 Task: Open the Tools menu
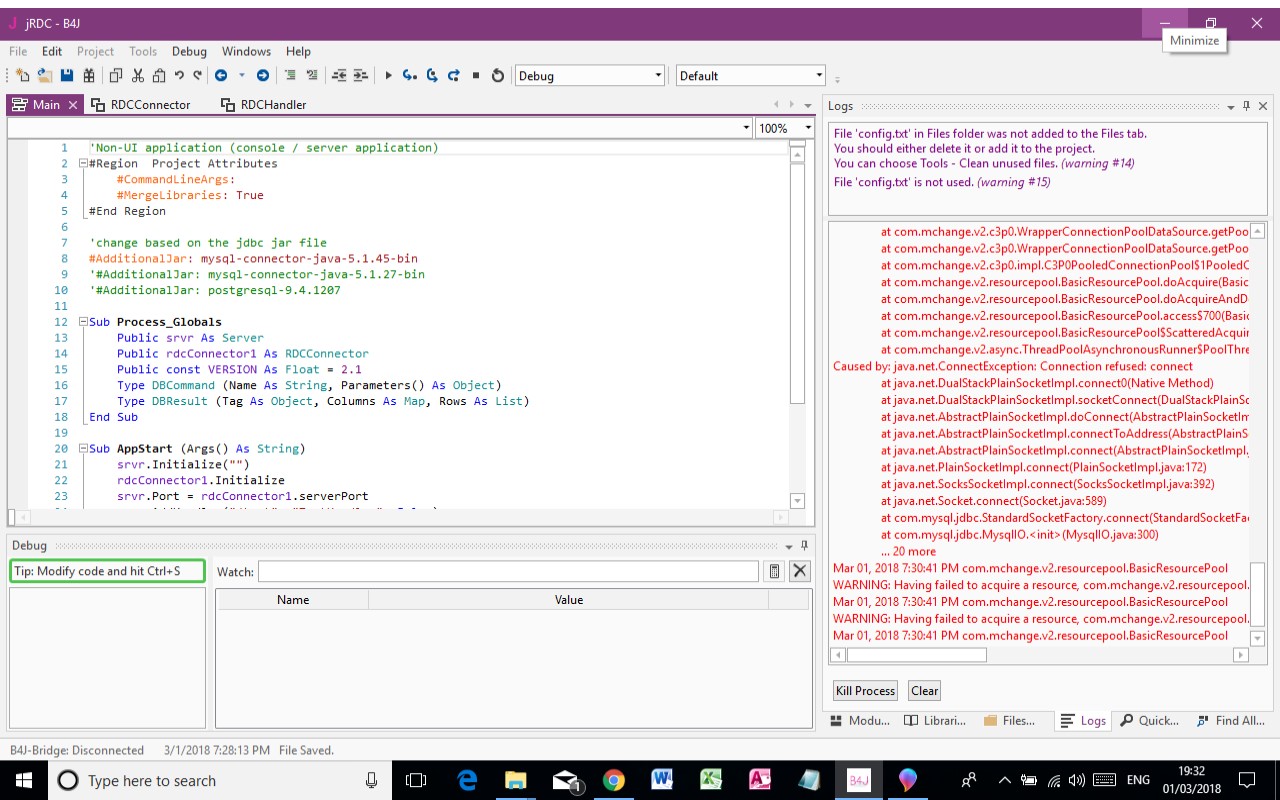143,51
